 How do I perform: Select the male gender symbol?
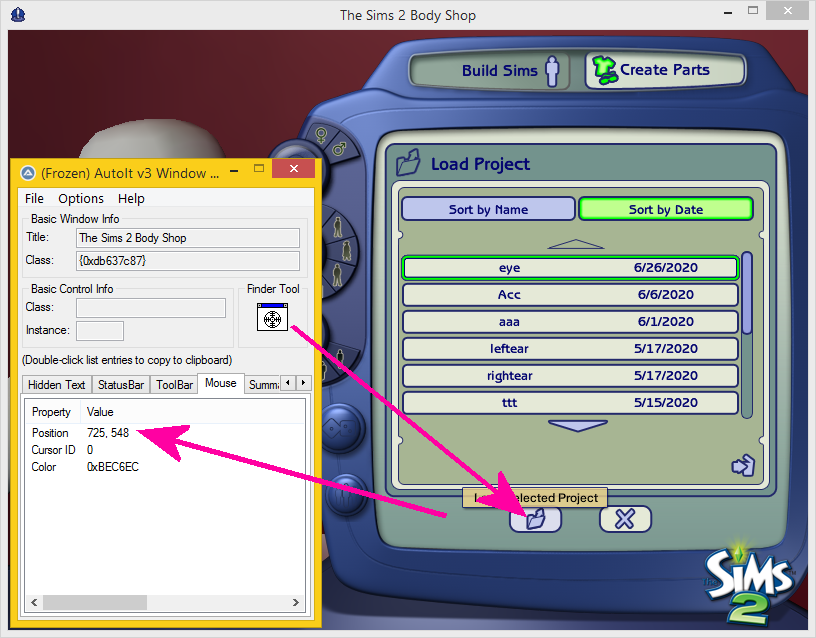click(x=339, y=149)
